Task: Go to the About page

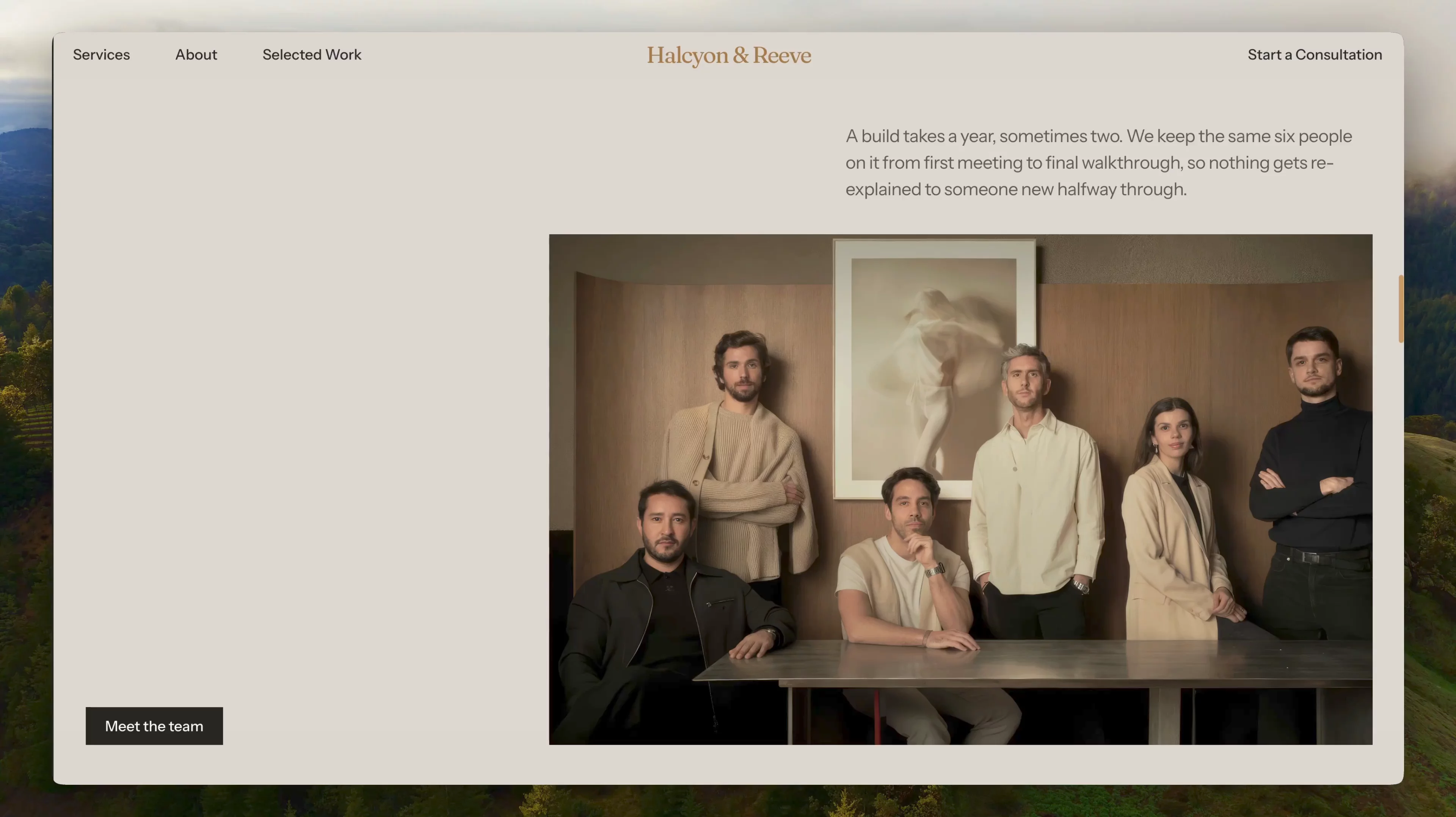Action: (196, 55)
